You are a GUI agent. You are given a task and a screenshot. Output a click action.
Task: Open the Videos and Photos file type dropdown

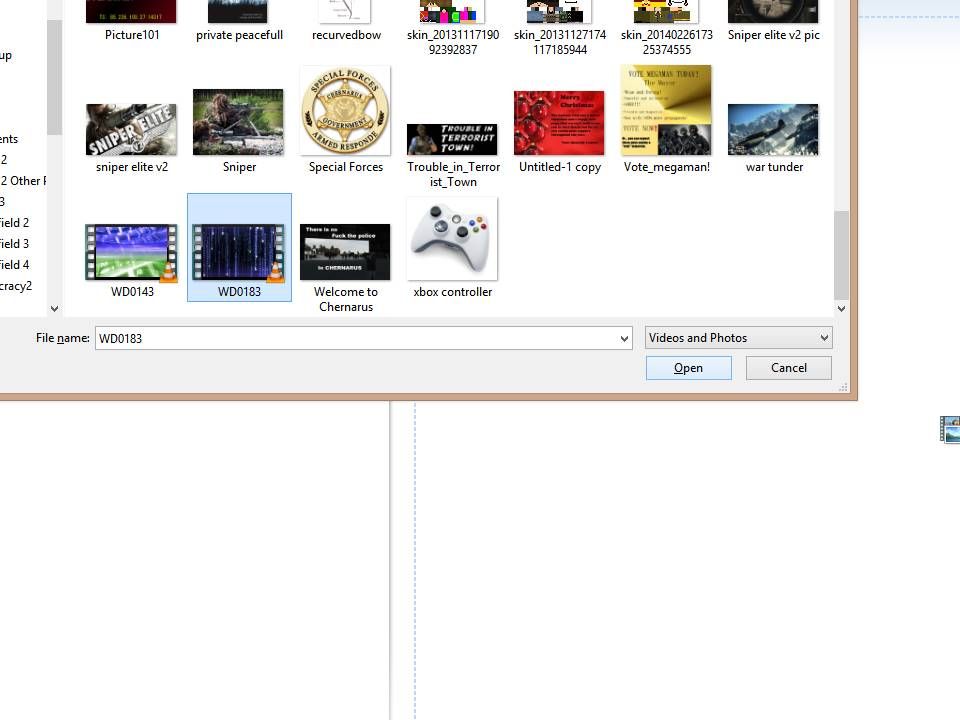(x=738, y=337)
